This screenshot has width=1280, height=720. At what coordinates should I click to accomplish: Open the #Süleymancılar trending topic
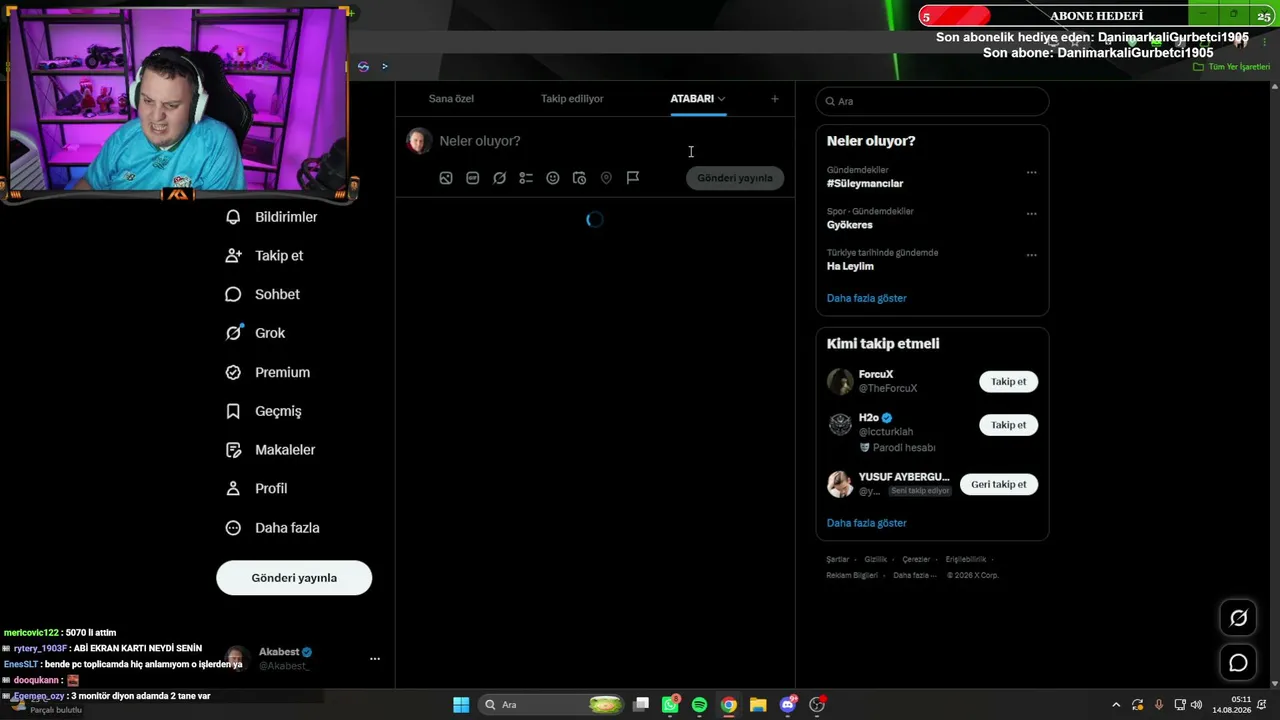point(865,184)
